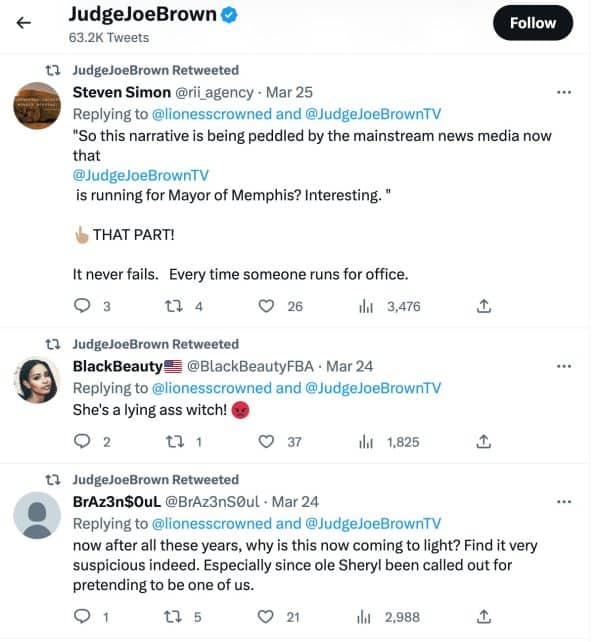Open the @JudgeJoeBrownTV mention in the quoted text
Screen dimensions: 600x642
(141, 174)
